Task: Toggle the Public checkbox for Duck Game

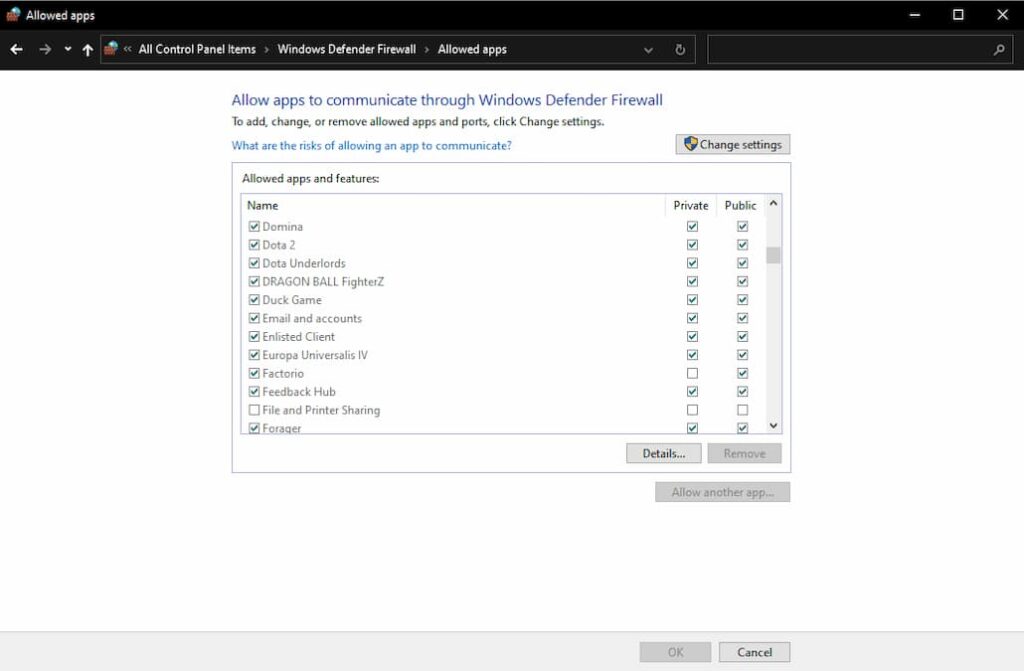Action: click(742, 299)
